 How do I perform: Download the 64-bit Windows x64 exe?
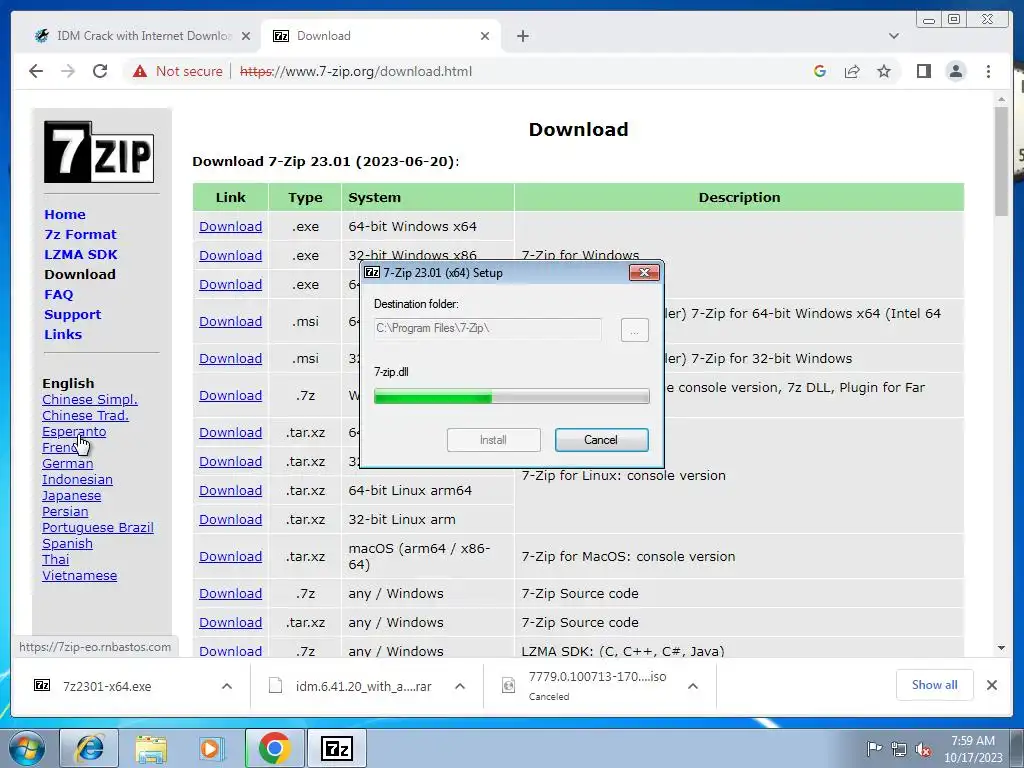coord(231,227)
